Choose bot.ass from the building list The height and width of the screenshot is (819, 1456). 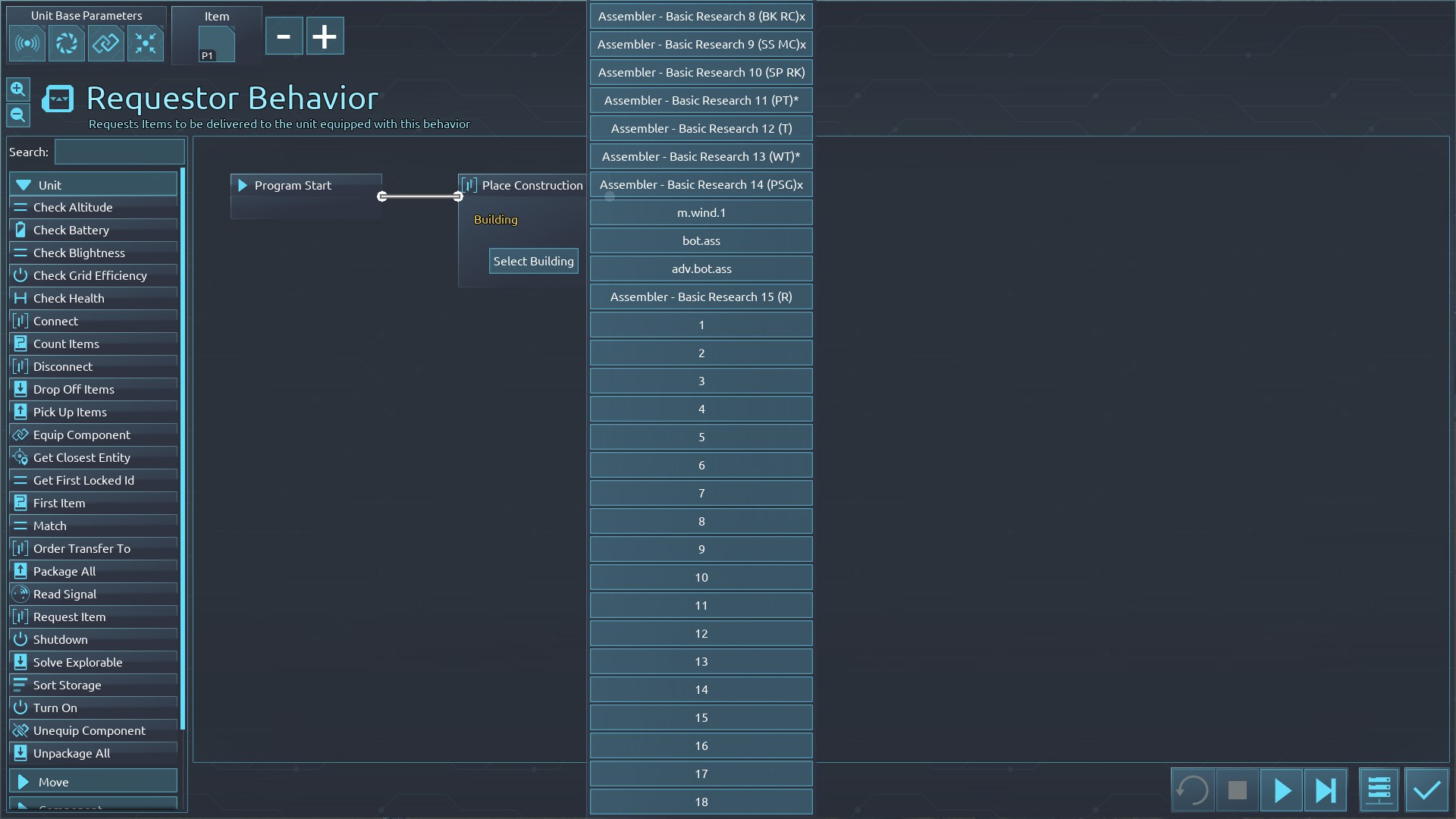701,240
